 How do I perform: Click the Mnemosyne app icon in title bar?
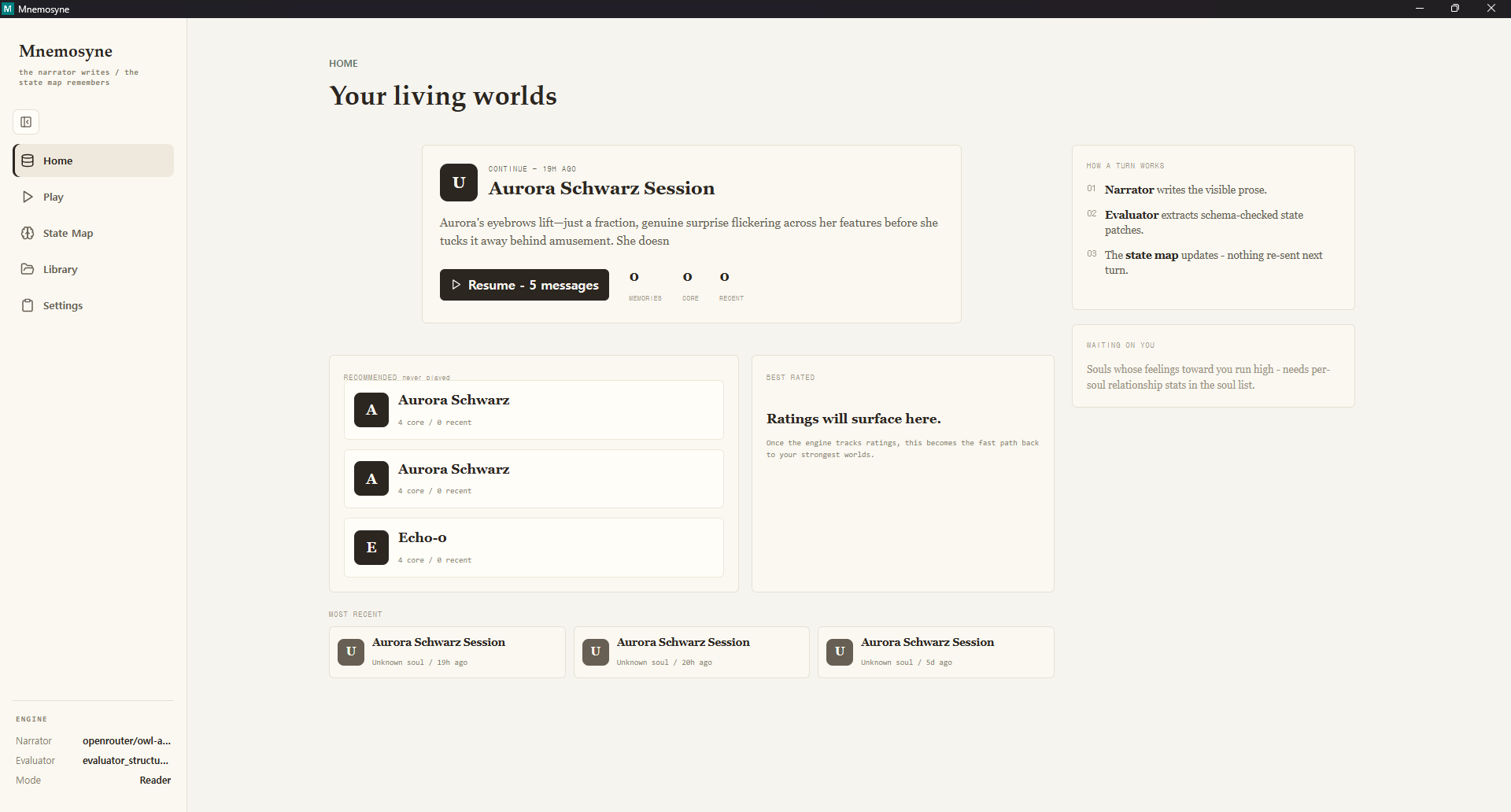(8, 9)
